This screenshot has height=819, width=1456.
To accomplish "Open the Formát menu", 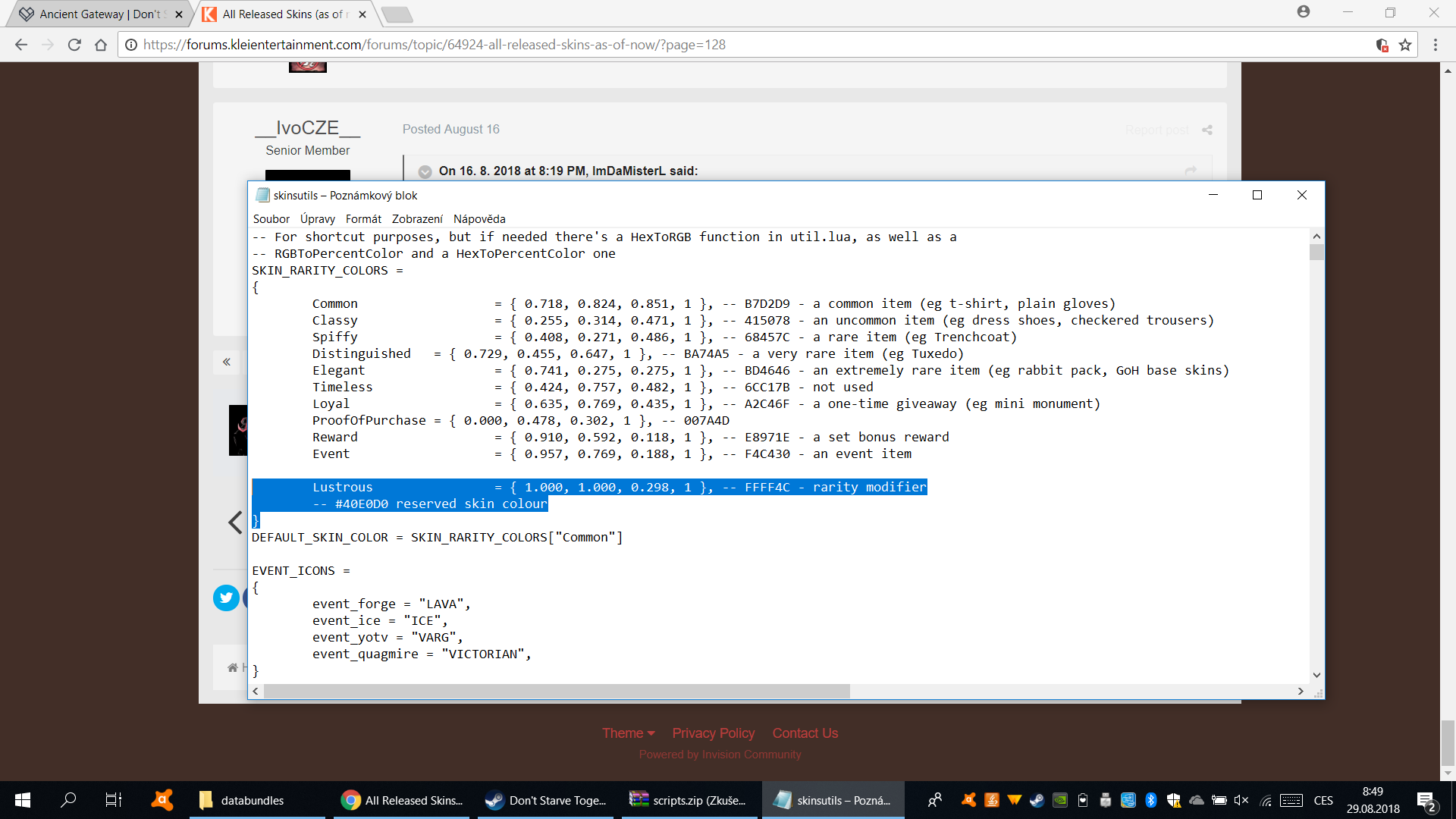I will (x=363, y=219).
